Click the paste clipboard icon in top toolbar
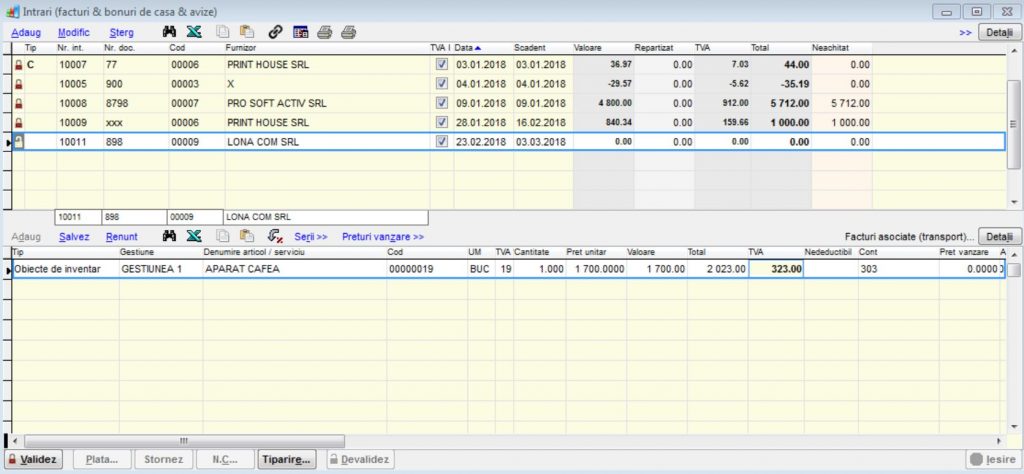 tap(246, 32)
